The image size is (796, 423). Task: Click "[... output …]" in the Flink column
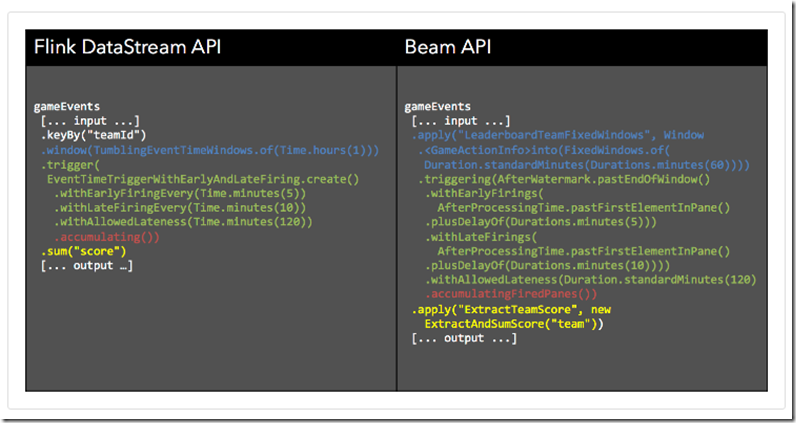[87, 266]
